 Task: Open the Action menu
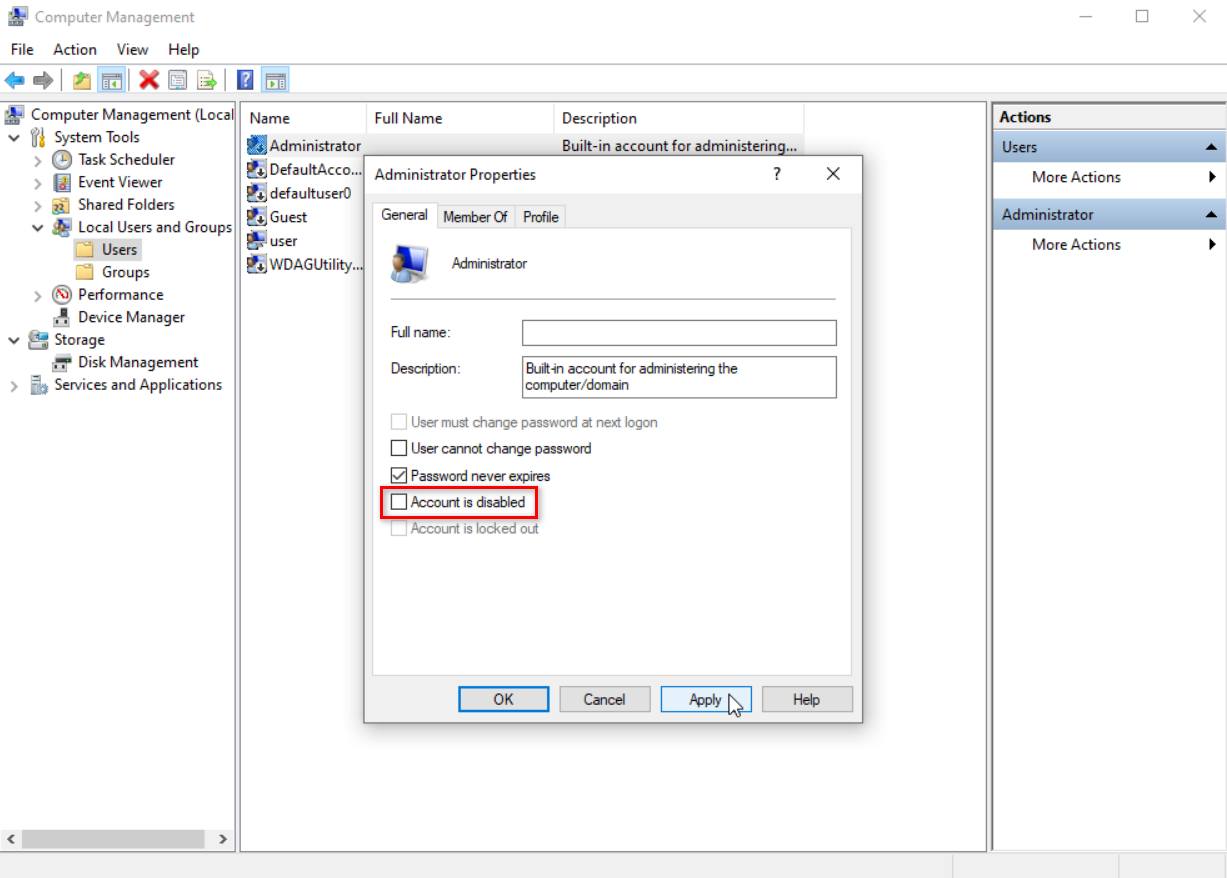tap(75, 49)
